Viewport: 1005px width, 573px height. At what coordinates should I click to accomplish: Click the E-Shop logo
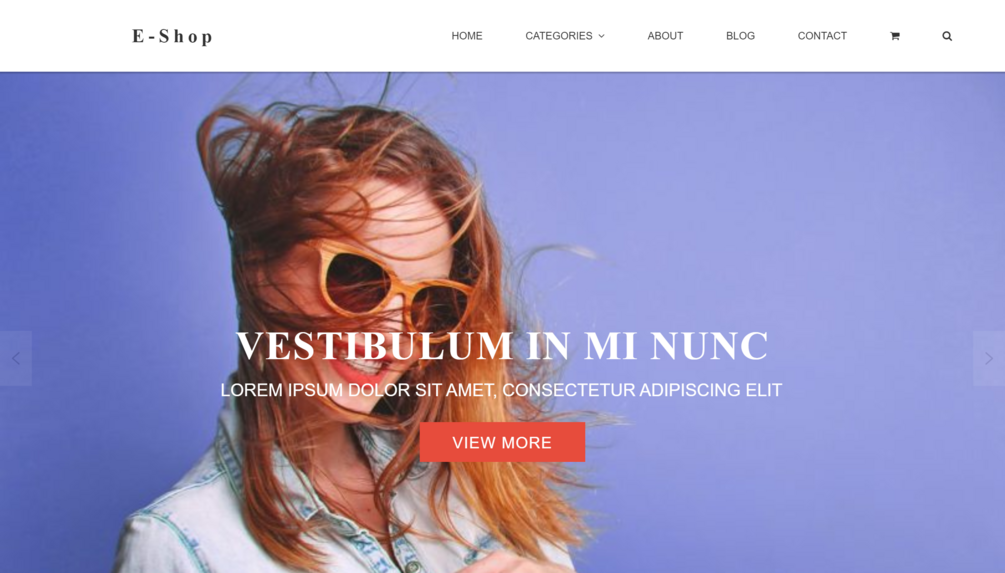(172, 37)
